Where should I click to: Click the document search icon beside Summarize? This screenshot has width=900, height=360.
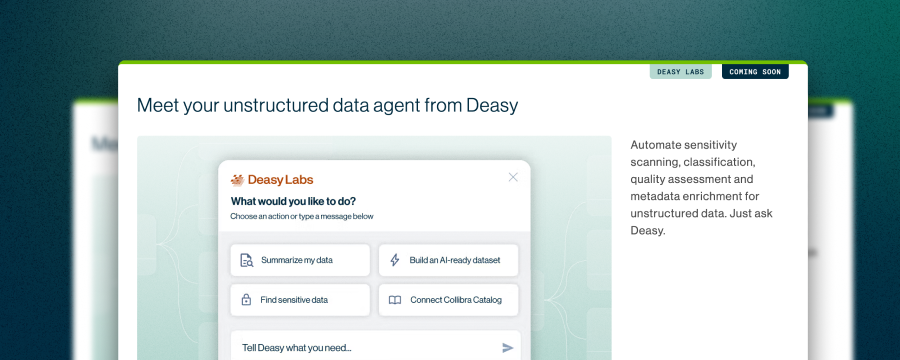click(246, 260)
